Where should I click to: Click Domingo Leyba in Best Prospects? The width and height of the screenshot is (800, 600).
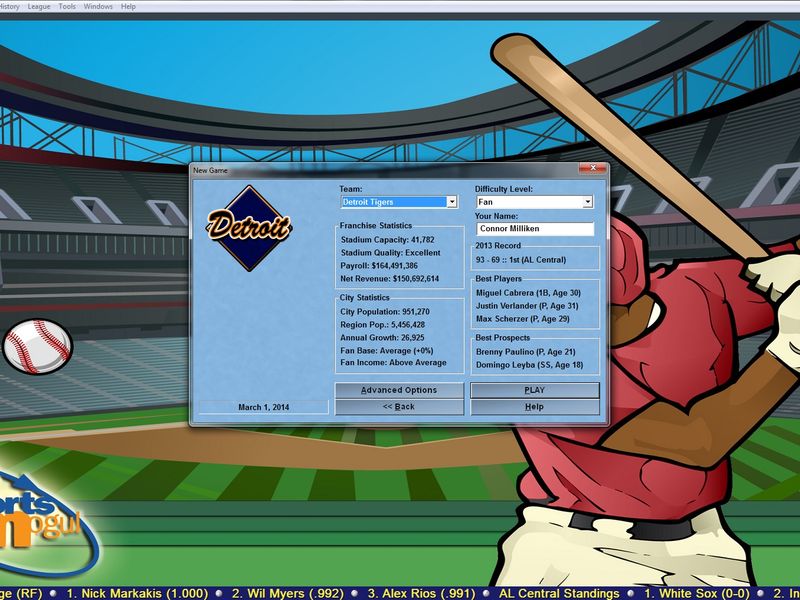coord(529,365)
